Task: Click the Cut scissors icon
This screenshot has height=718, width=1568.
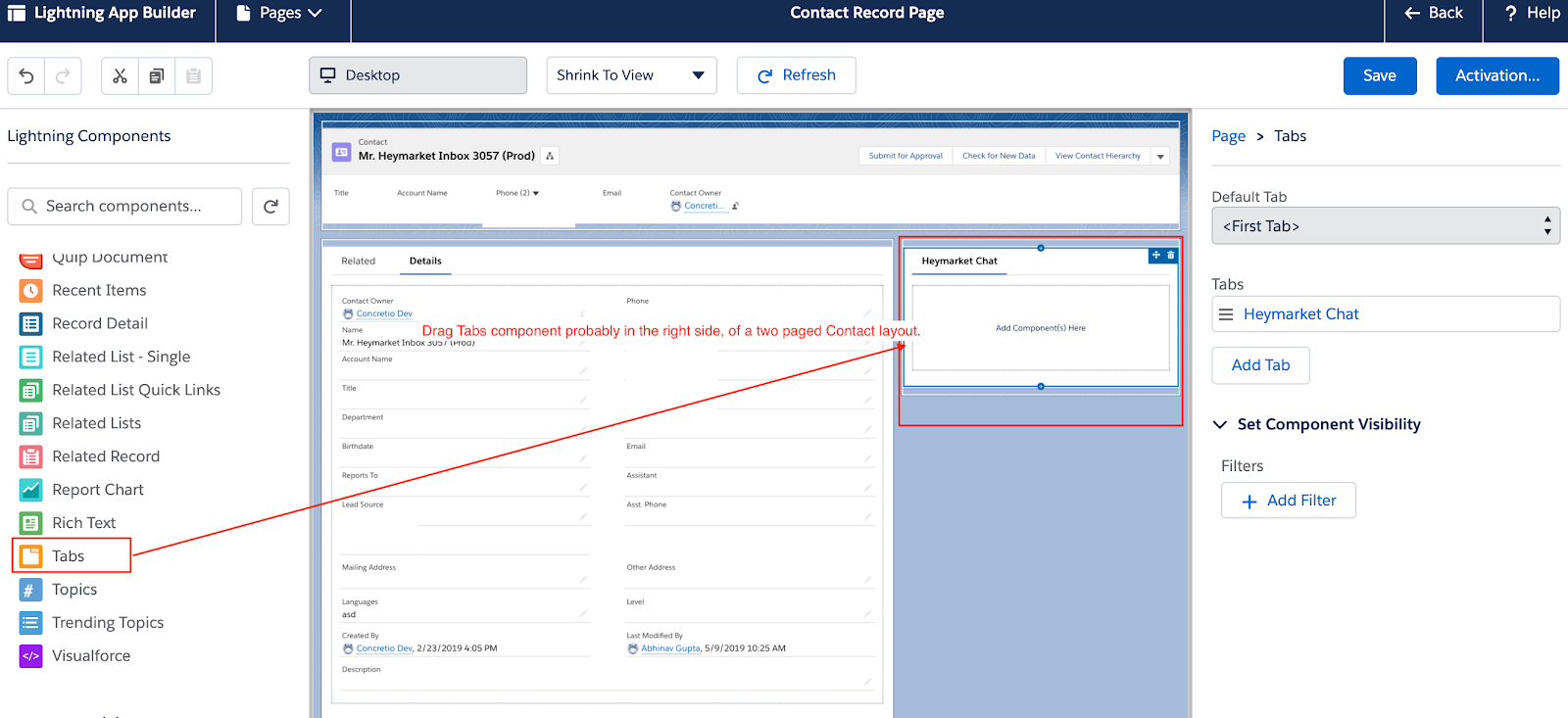Action: [x=120, y=75]
